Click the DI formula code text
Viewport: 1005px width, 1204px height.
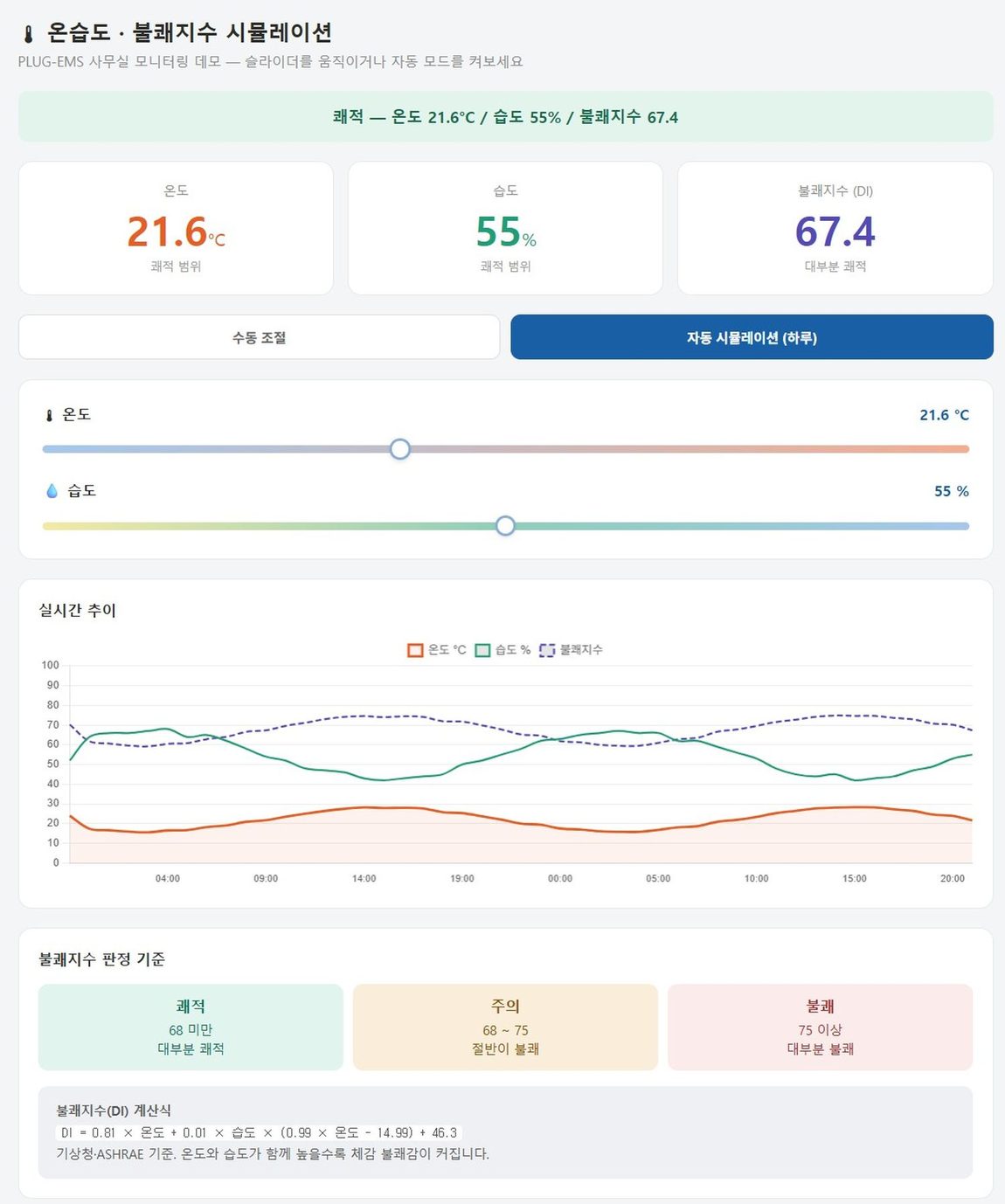[x=259, y=1132]
